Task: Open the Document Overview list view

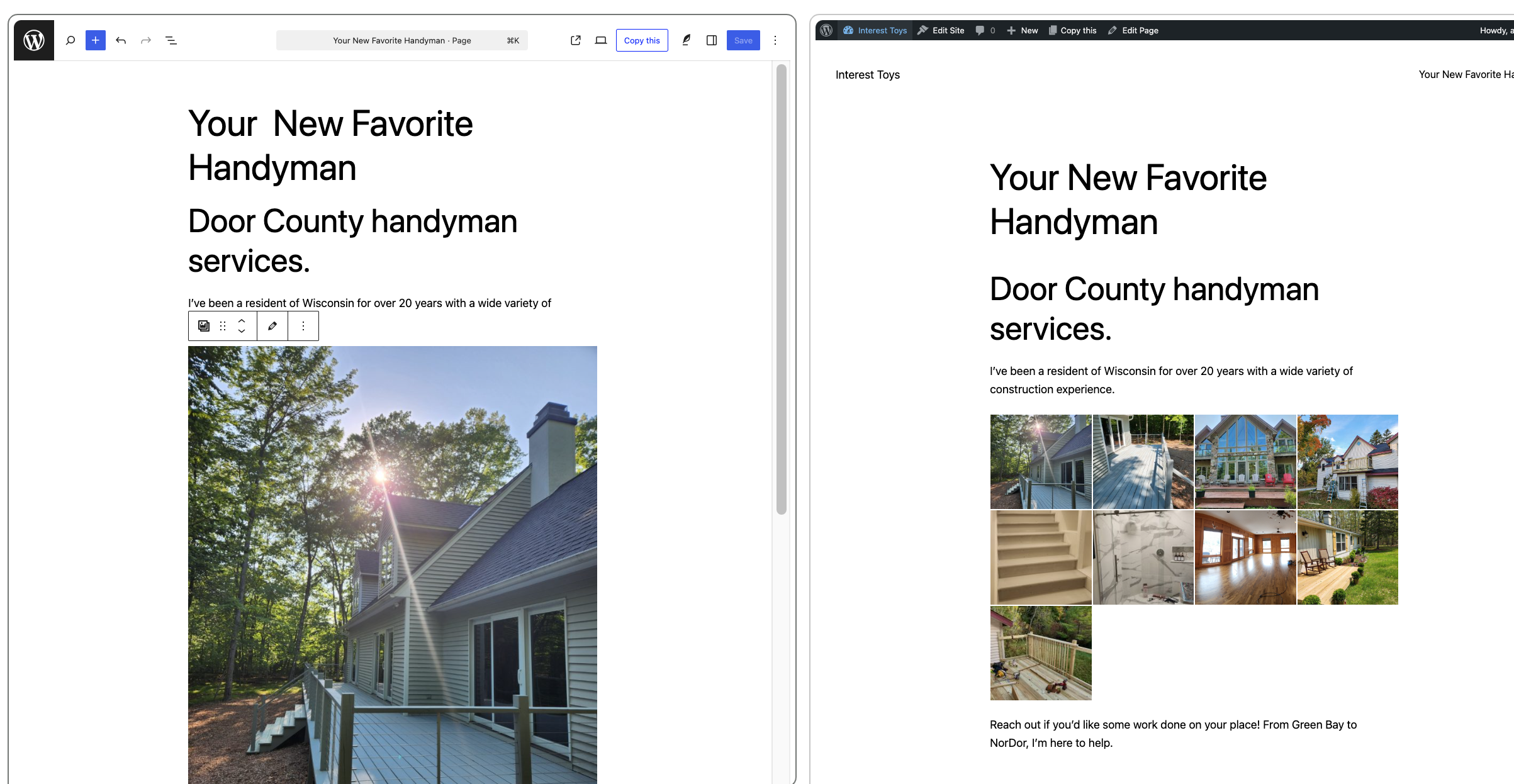Action: [171, 40]
